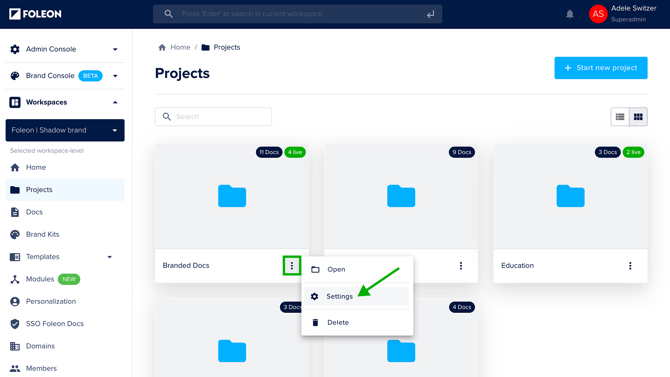Open the AS user avatar
670x377 pixels.
(598, 14)
